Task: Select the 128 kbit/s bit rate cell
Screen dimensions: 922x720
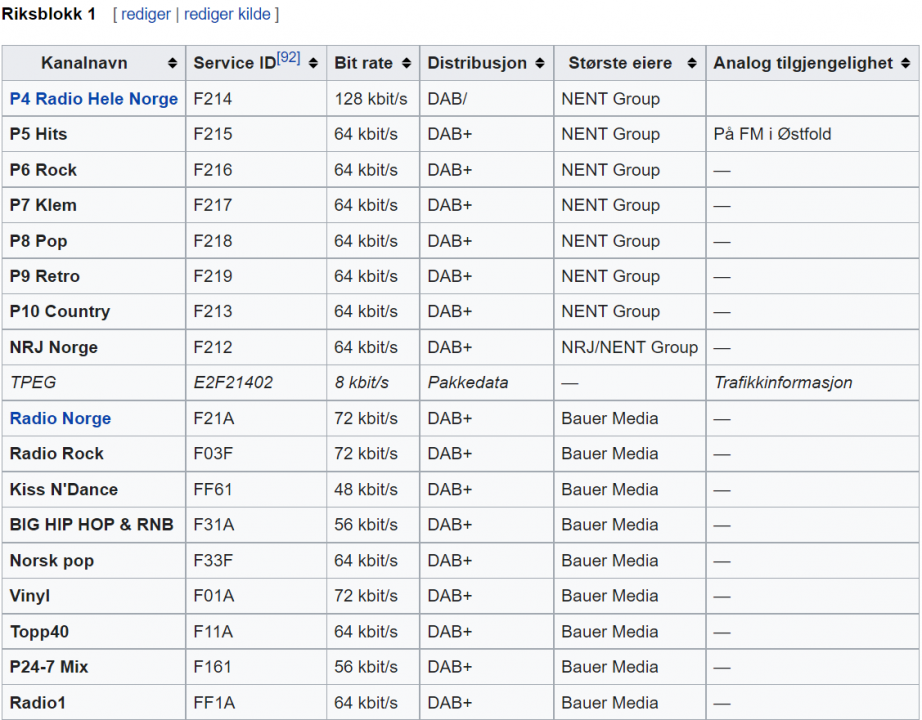Action: 370,99
